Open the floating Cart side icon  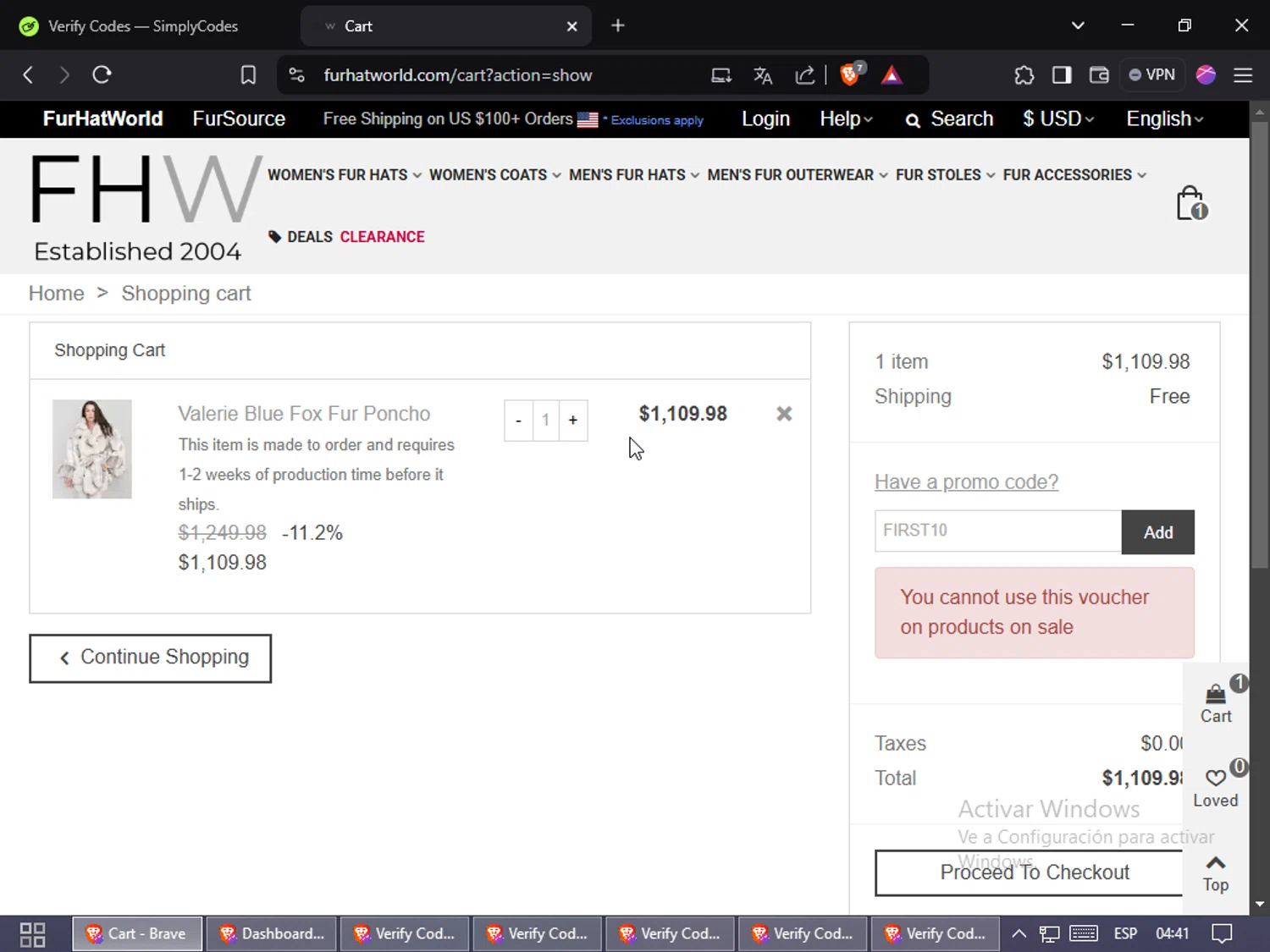pyautogui.click(x=1216, y=702)
